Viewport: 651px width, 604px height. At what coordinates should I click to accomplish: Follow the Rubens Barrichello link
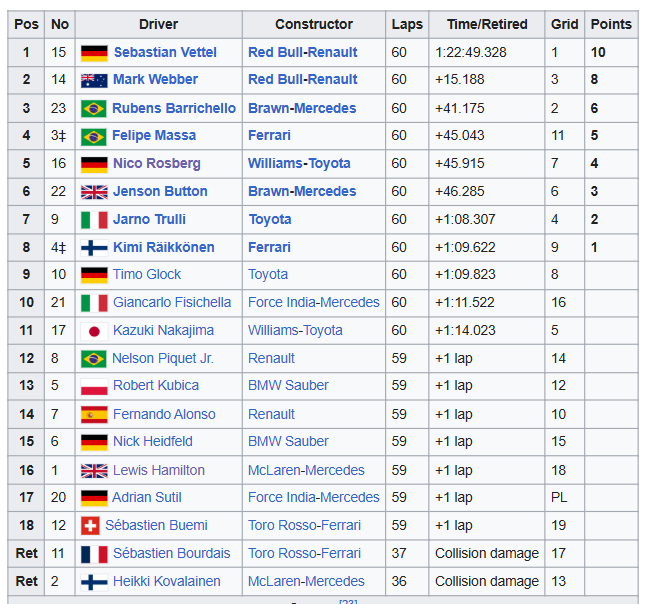click(x=174, y=108)
